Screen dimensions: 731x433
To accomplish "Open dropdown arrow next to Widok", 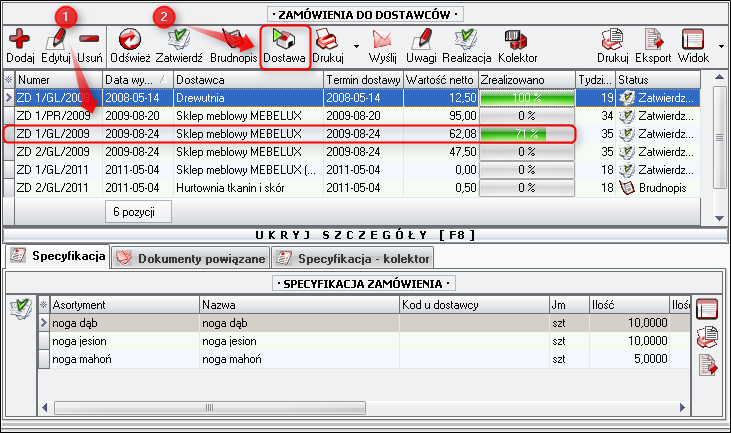I will [x=722, y=46].
